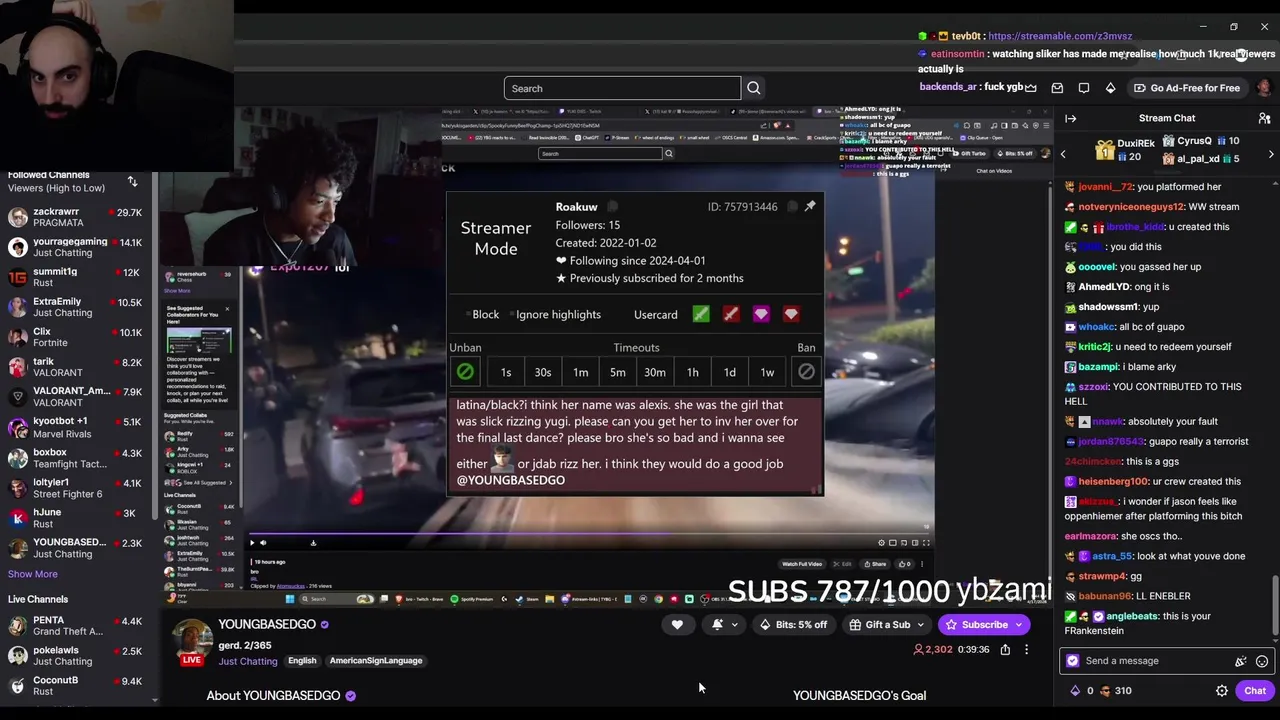Open zackrawrr channel in sidebar
The width and height of the screenshot is (1280, 720).
coord(75,217)
